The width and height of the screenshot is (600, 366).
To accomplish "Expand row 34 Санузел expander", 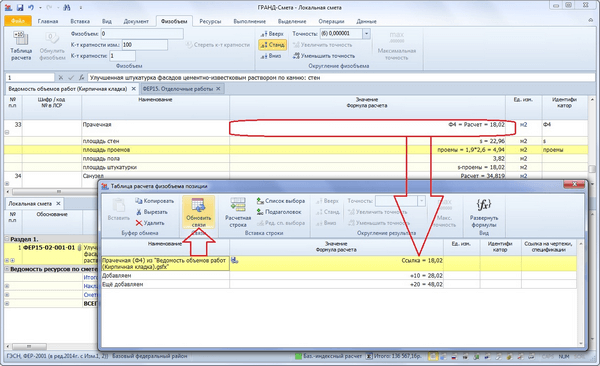I will [7, 183].
